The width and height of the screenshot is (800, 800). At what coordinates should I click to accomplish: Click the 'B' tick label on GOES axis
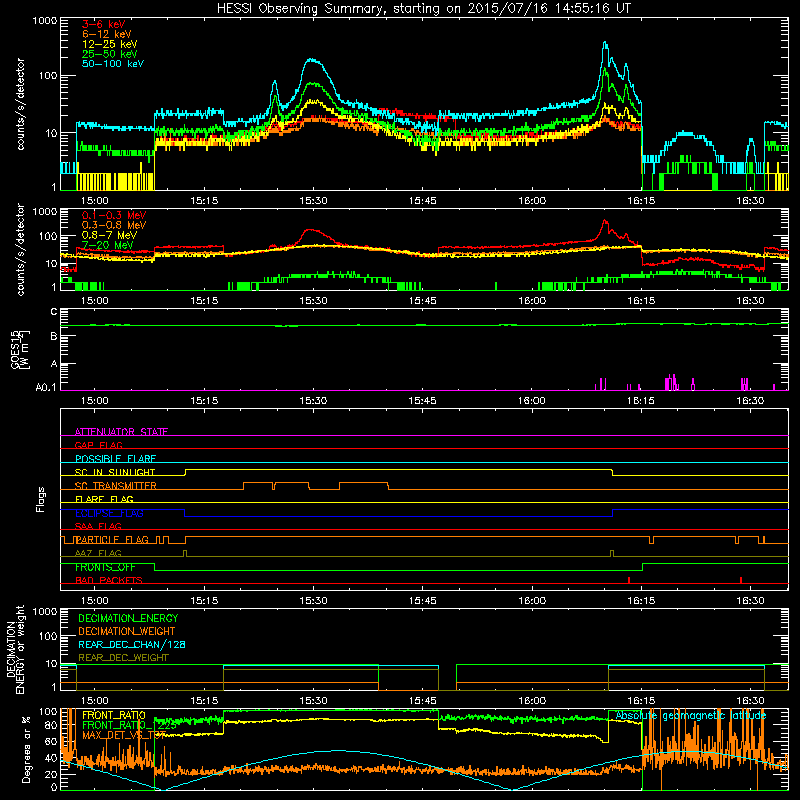[x=54, y=336]
